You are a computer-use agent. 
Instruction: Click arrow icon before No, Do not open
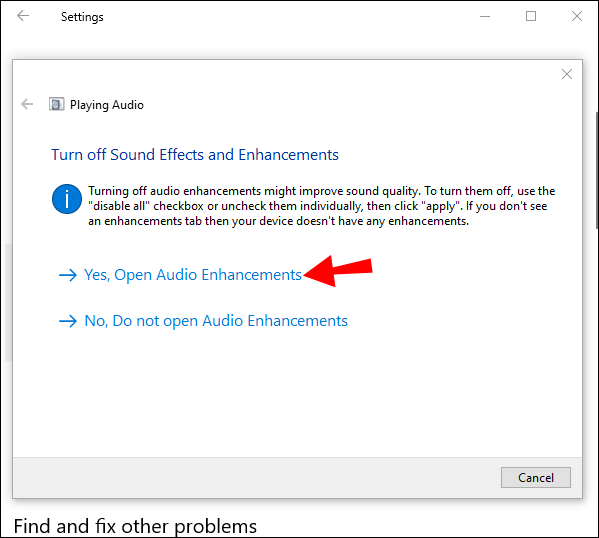(x=68, y=321)
